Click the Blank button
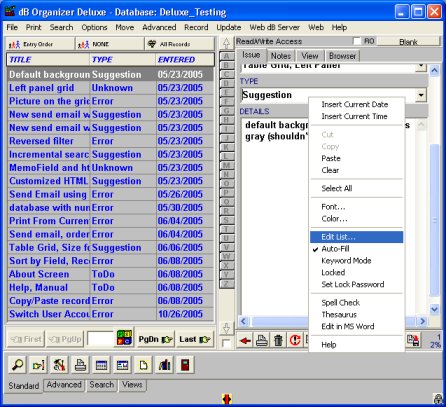Viewport: 446px width, 407px height. click(x=408, y=42)
